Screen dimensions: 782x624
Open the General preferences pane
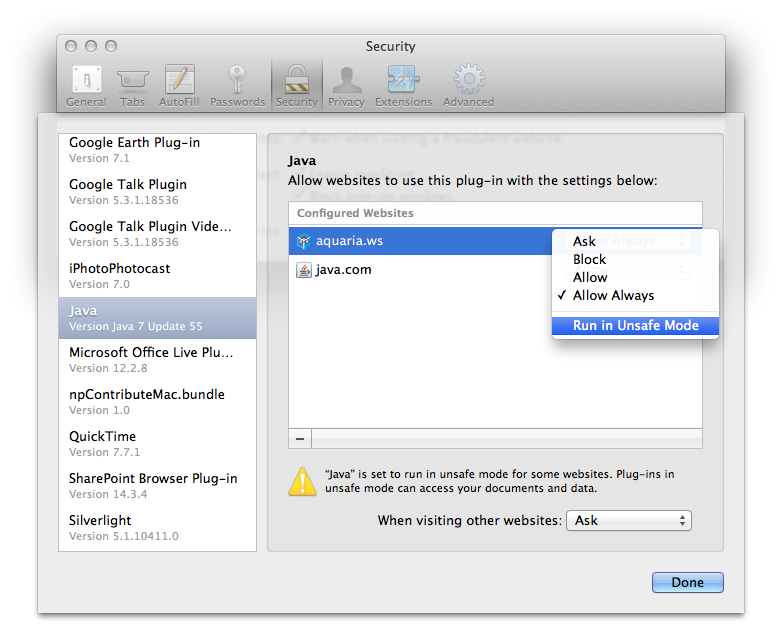[x=86, y=86]
